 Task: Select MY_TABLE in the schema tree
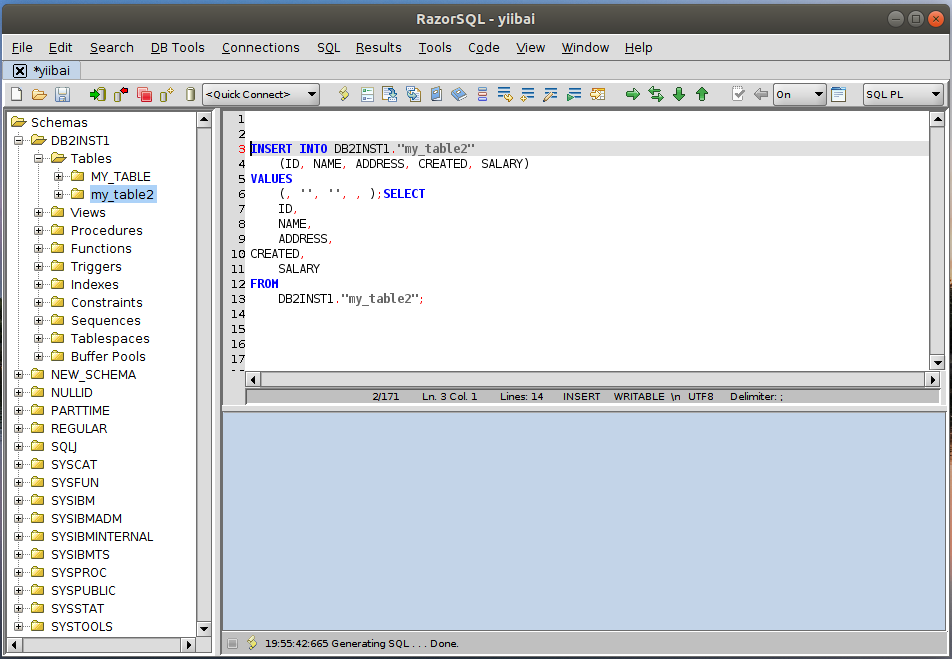click(x=120, y=177)
